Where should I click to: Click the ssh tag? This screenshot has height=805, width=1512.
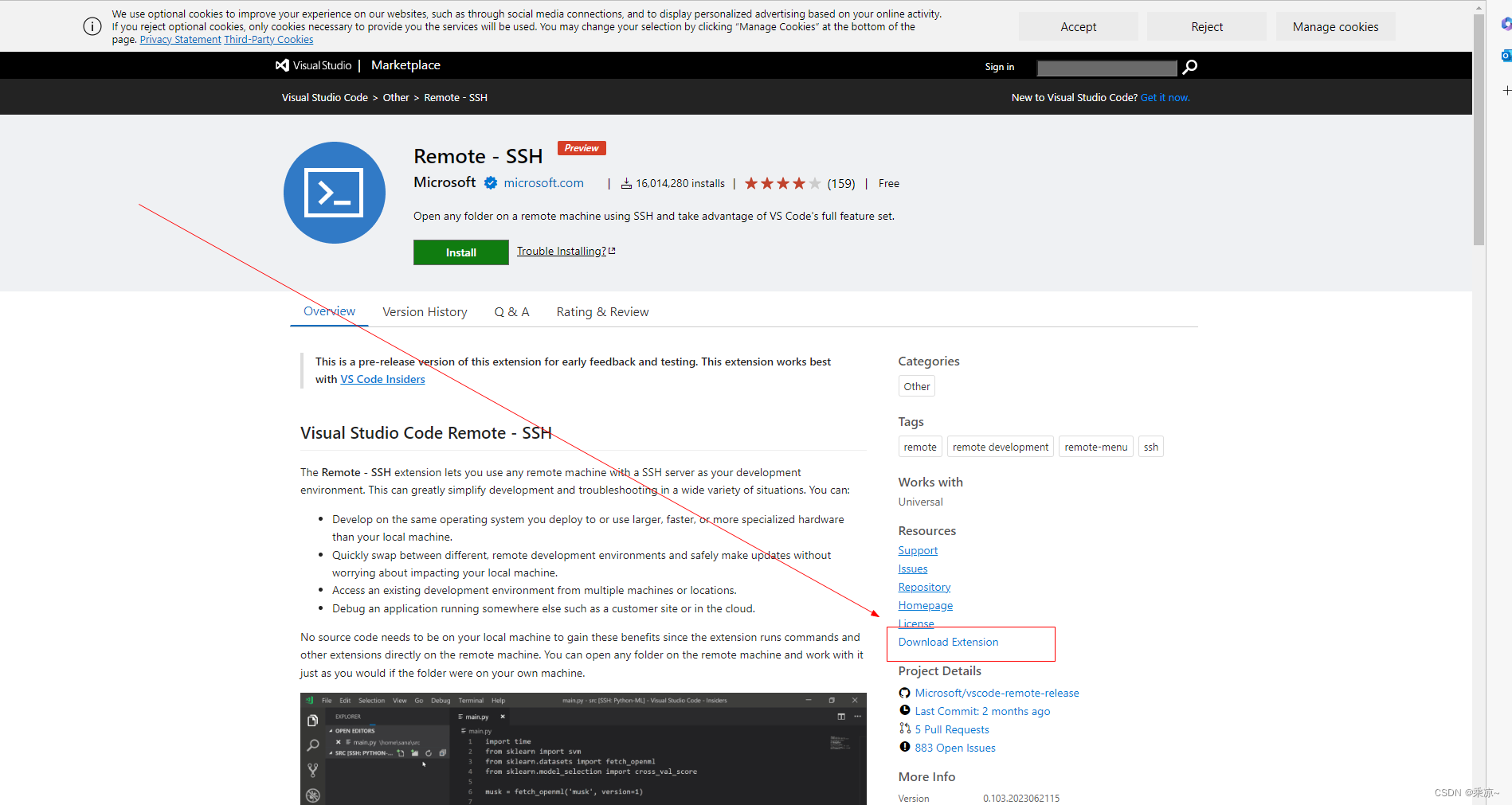(1151, 447)
